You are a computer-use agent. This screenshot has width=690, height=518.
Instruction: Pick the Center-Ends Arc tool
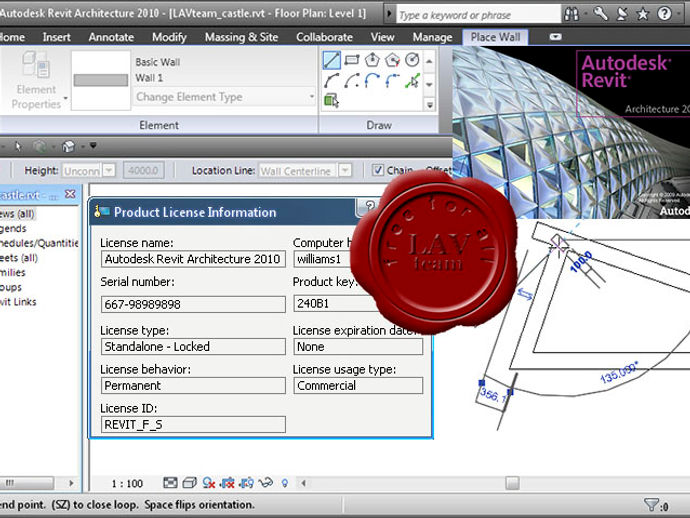pos(352,81)
